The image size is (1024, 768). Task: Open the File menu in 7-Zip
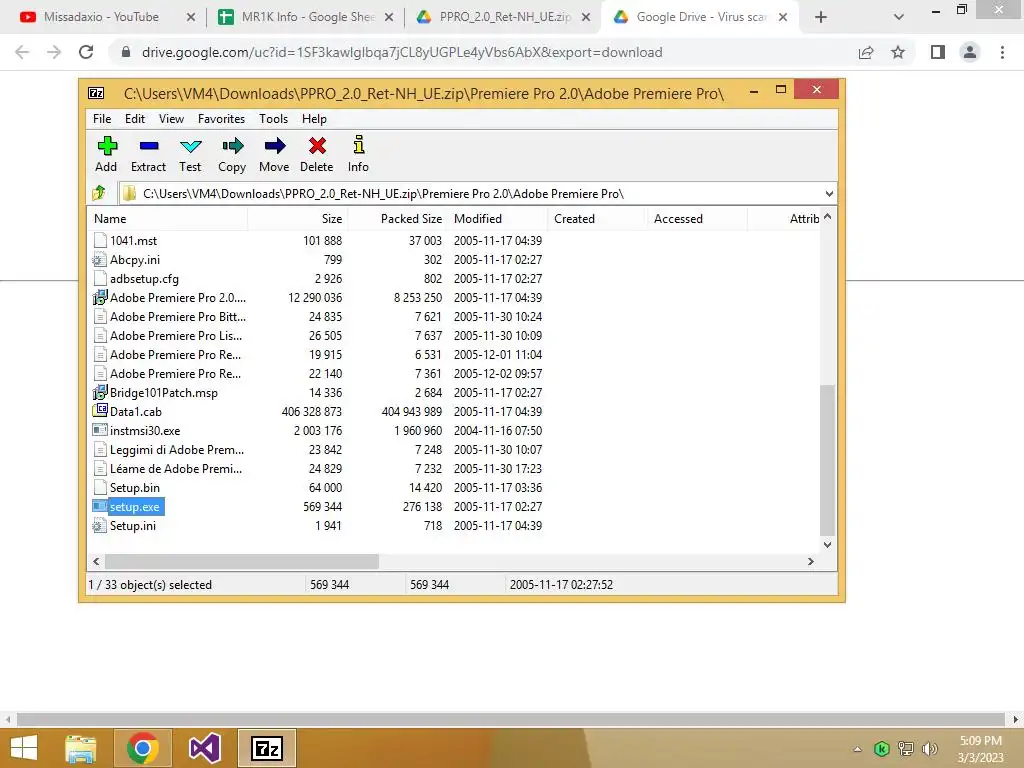tap(102, 119)
